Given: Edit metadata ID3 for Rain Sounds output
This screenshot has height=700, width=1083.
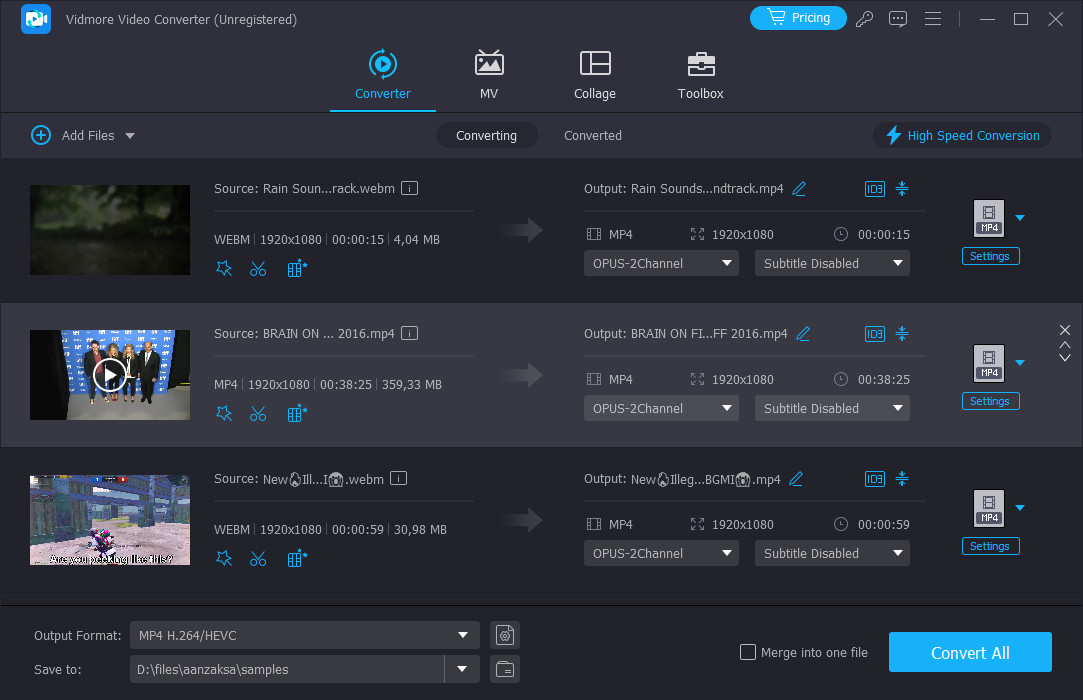Looking at the screenshot, I should (x=874, y=189).
